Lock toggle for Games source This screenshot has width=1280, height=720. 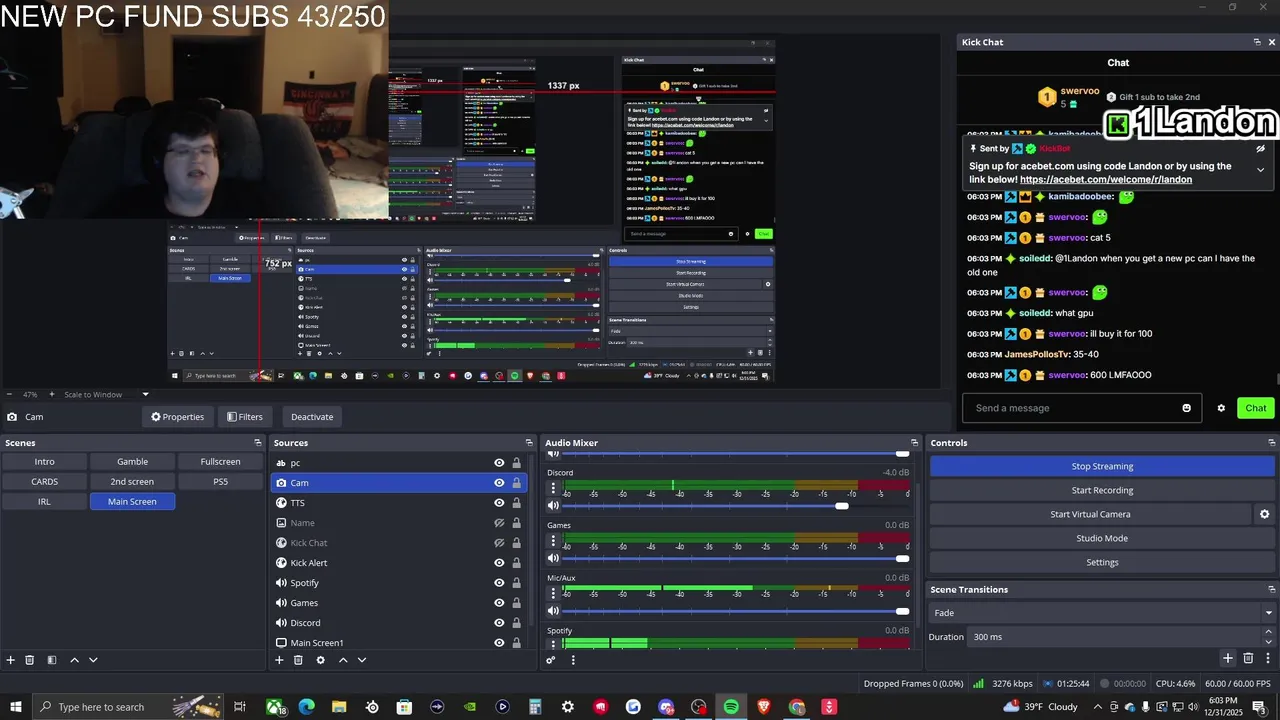(516, 603)
